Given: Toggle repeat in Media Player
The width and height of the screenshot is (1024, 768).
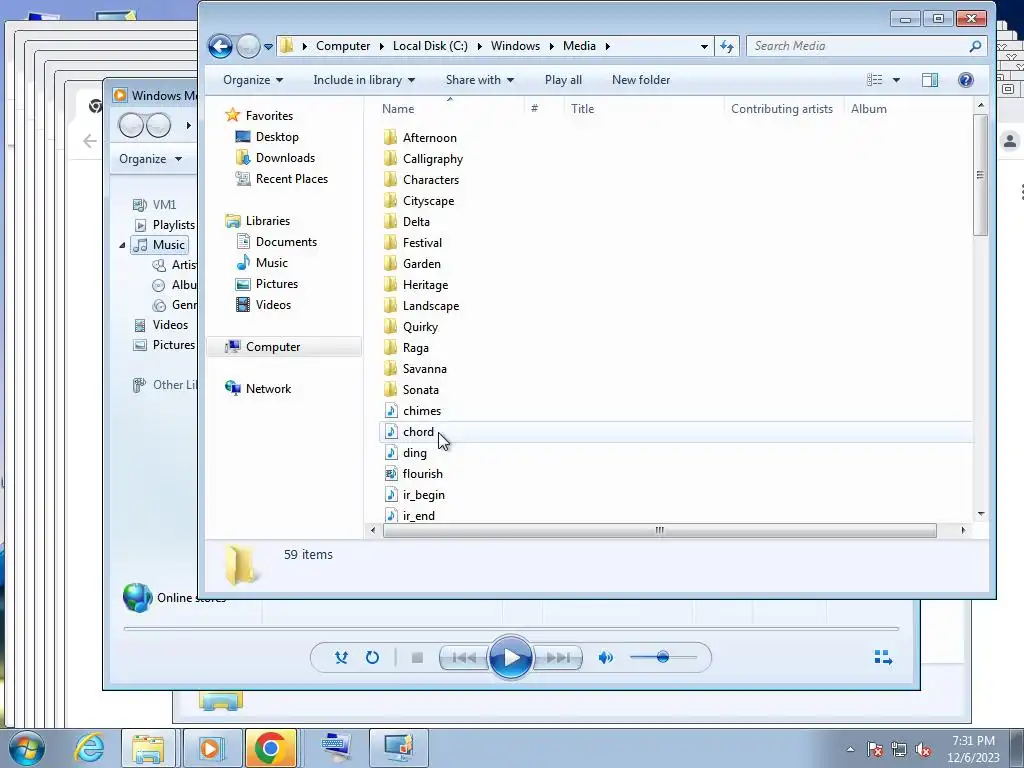Looking at the screenshot, I should pos(372,658).
